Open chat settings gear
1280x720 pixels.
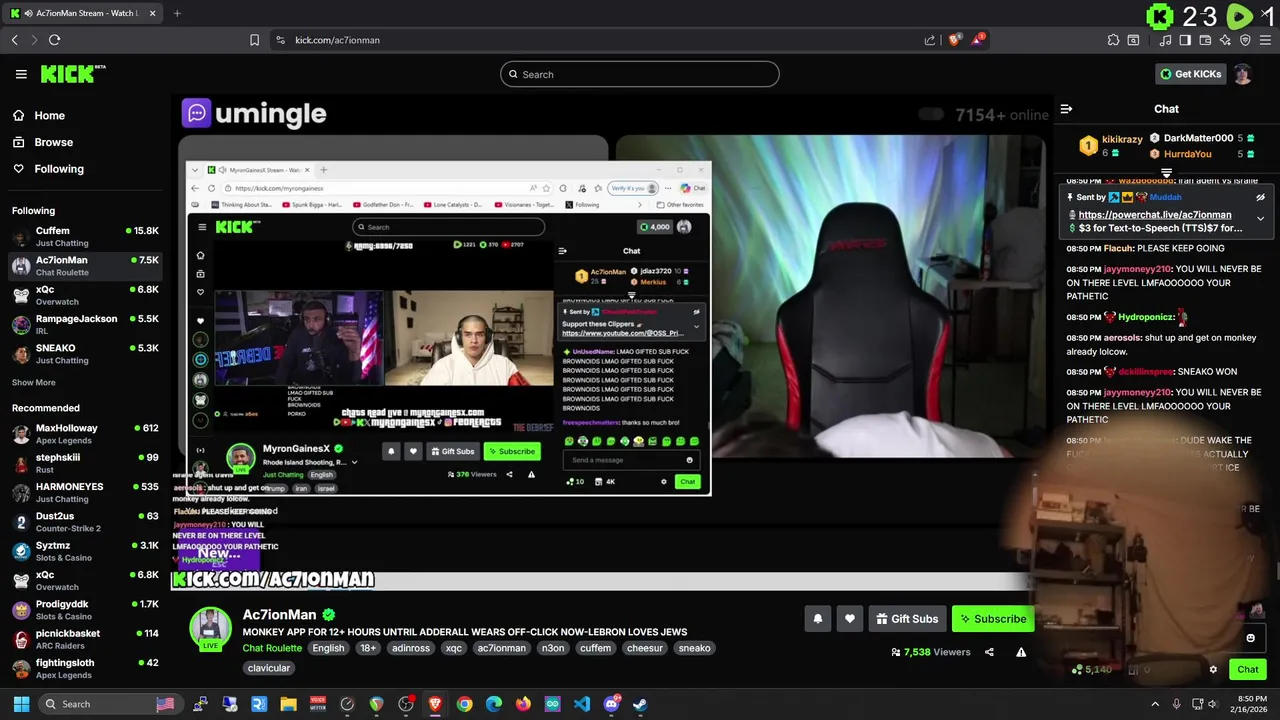pyautogui.click(x=1213, y=670)
